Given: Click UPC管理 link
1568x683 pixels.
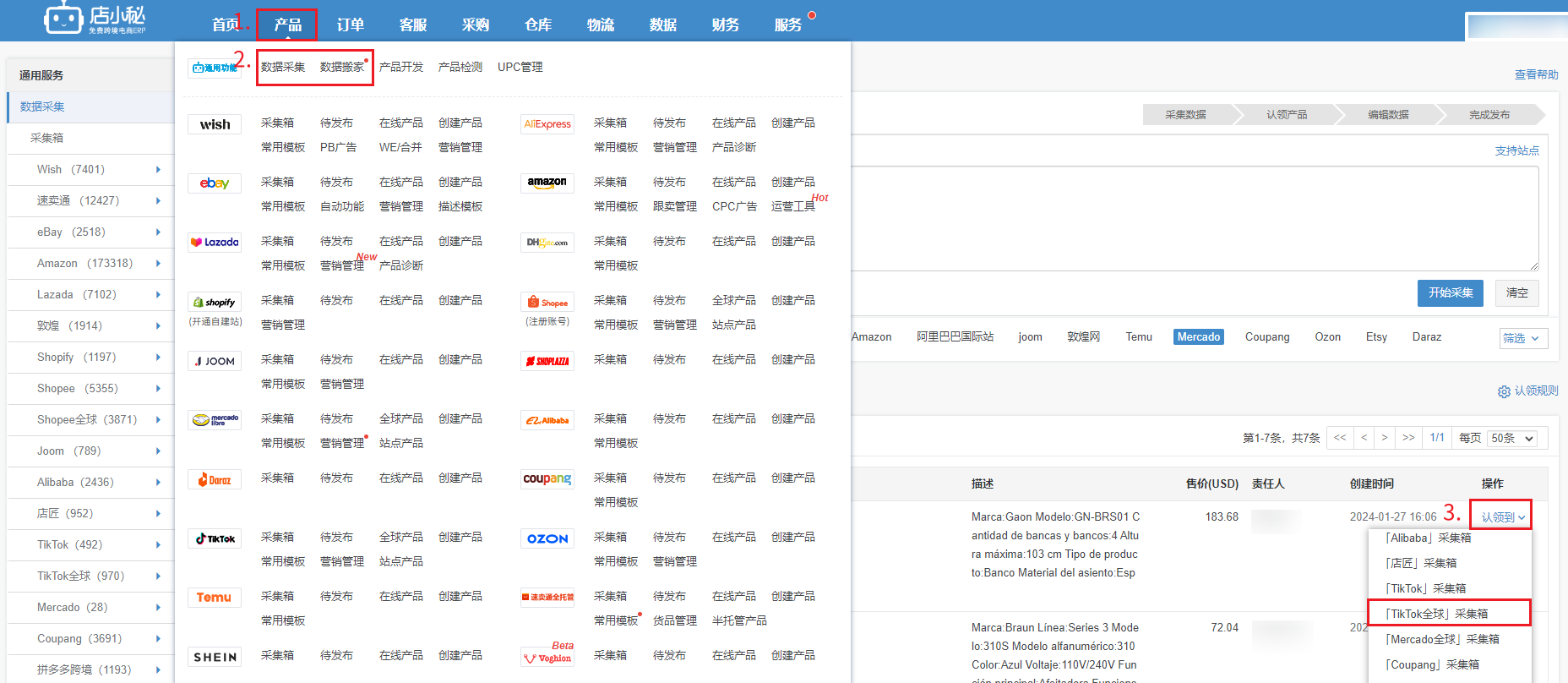Looking at the screenshot, I should tap(520, 67).
